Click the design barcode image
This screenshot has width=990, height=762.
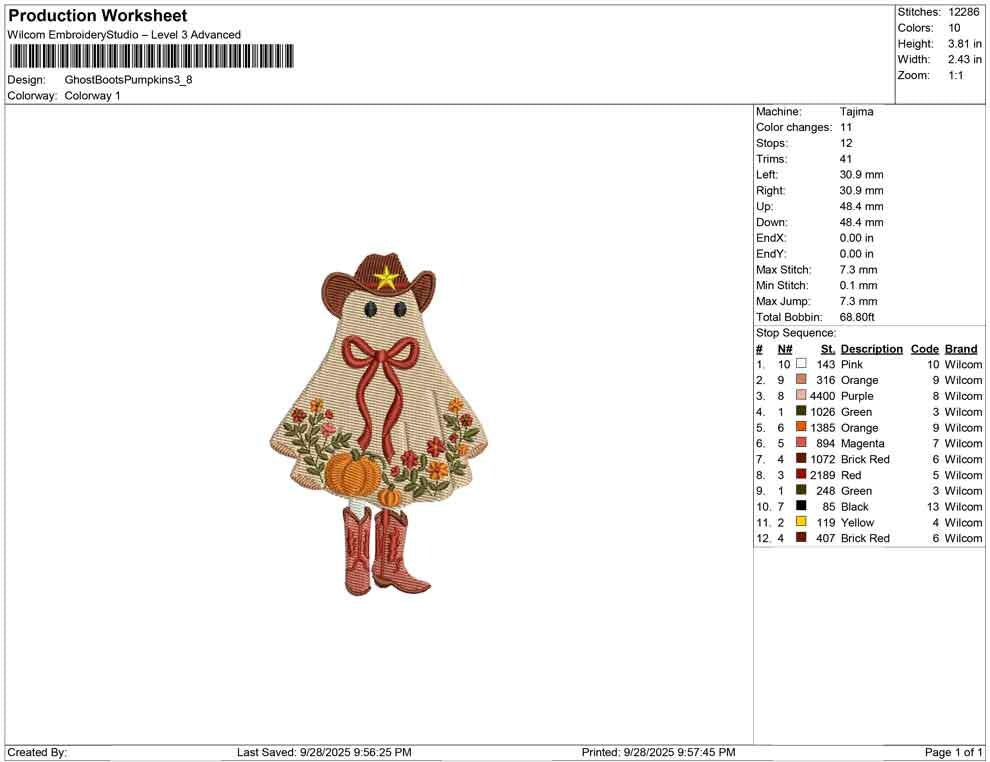click(x=150, y=57)
